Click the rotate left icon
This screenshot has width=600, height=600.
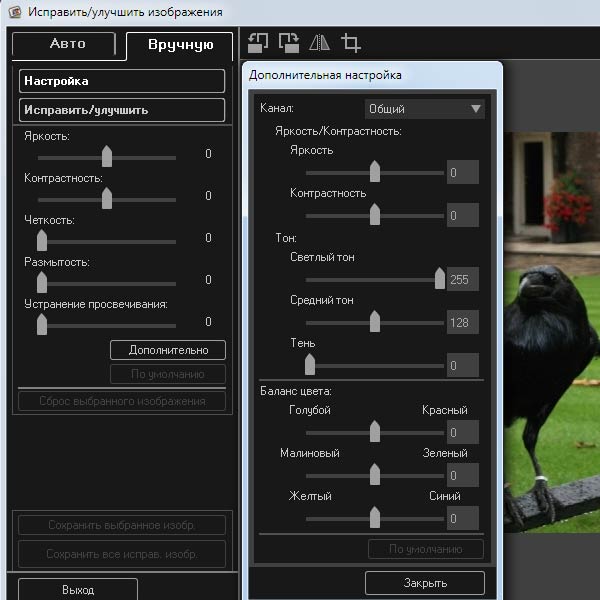258,42
